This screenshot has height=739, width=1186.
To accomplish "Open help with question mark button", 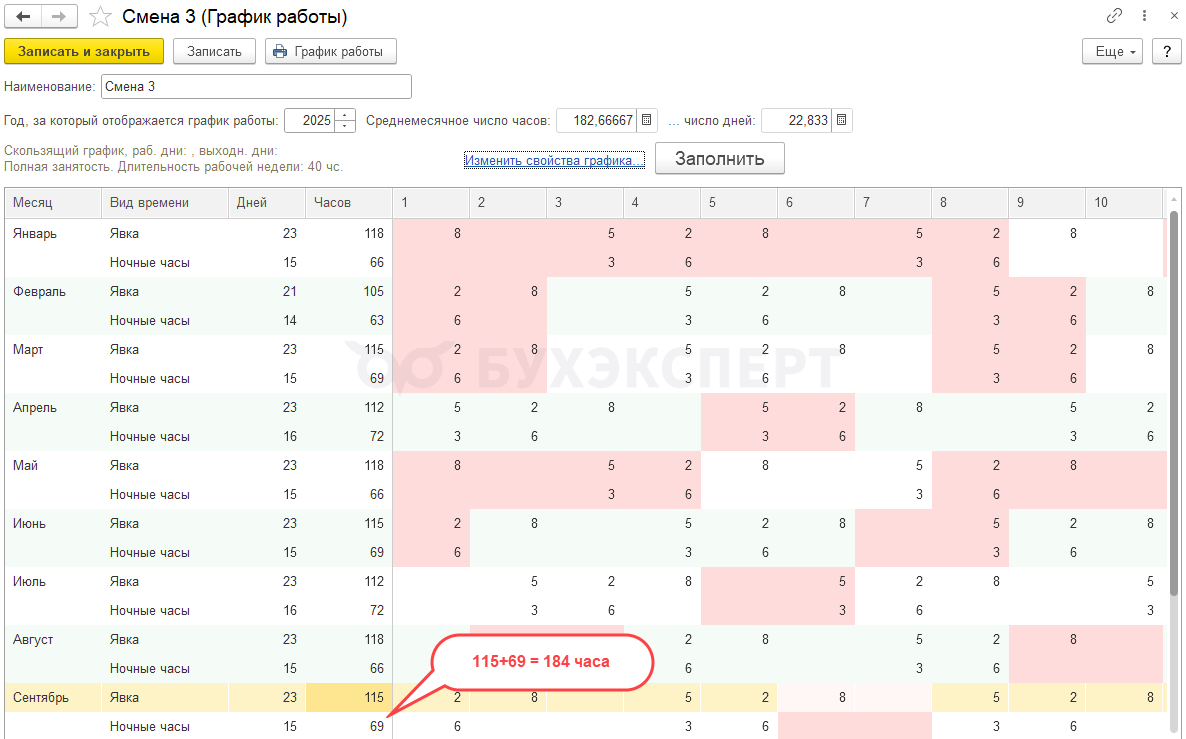I will click(1165, 52).
